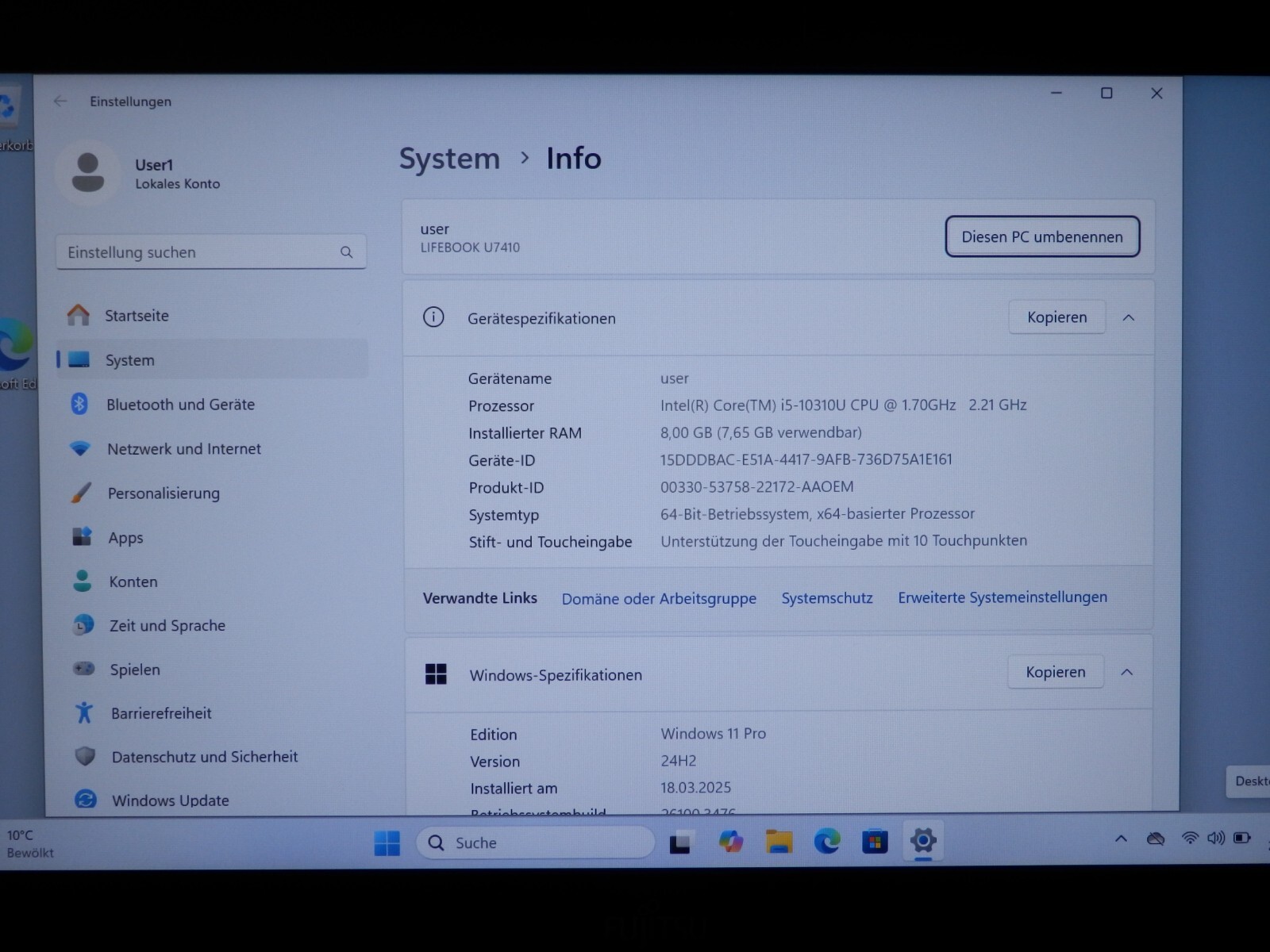Click Diesen PC umbenennen button
The height and width of the screenshot is (952, 1270).
click(1042, 236)
